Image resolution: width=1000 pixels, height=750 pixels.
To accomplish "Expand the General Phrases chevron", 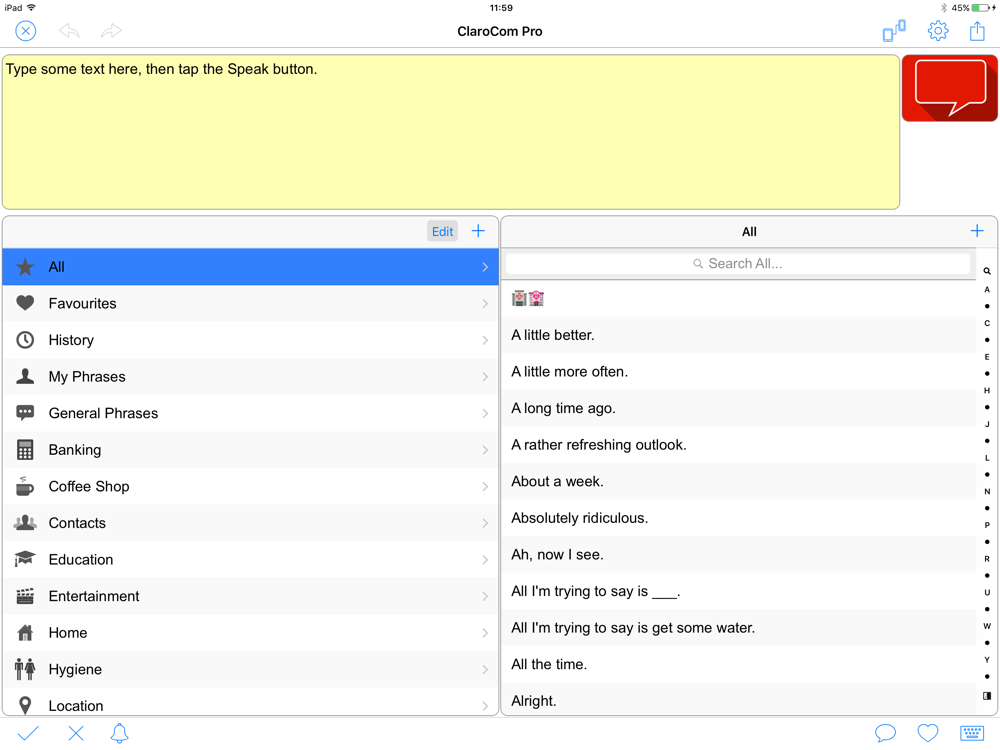I will coord(485,413).
